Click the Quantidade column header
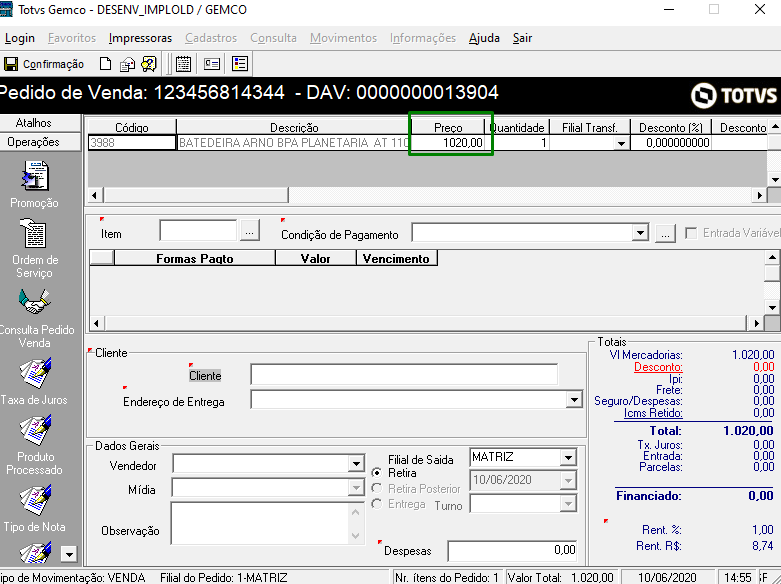The image size is (781, 584). point(517,128)
